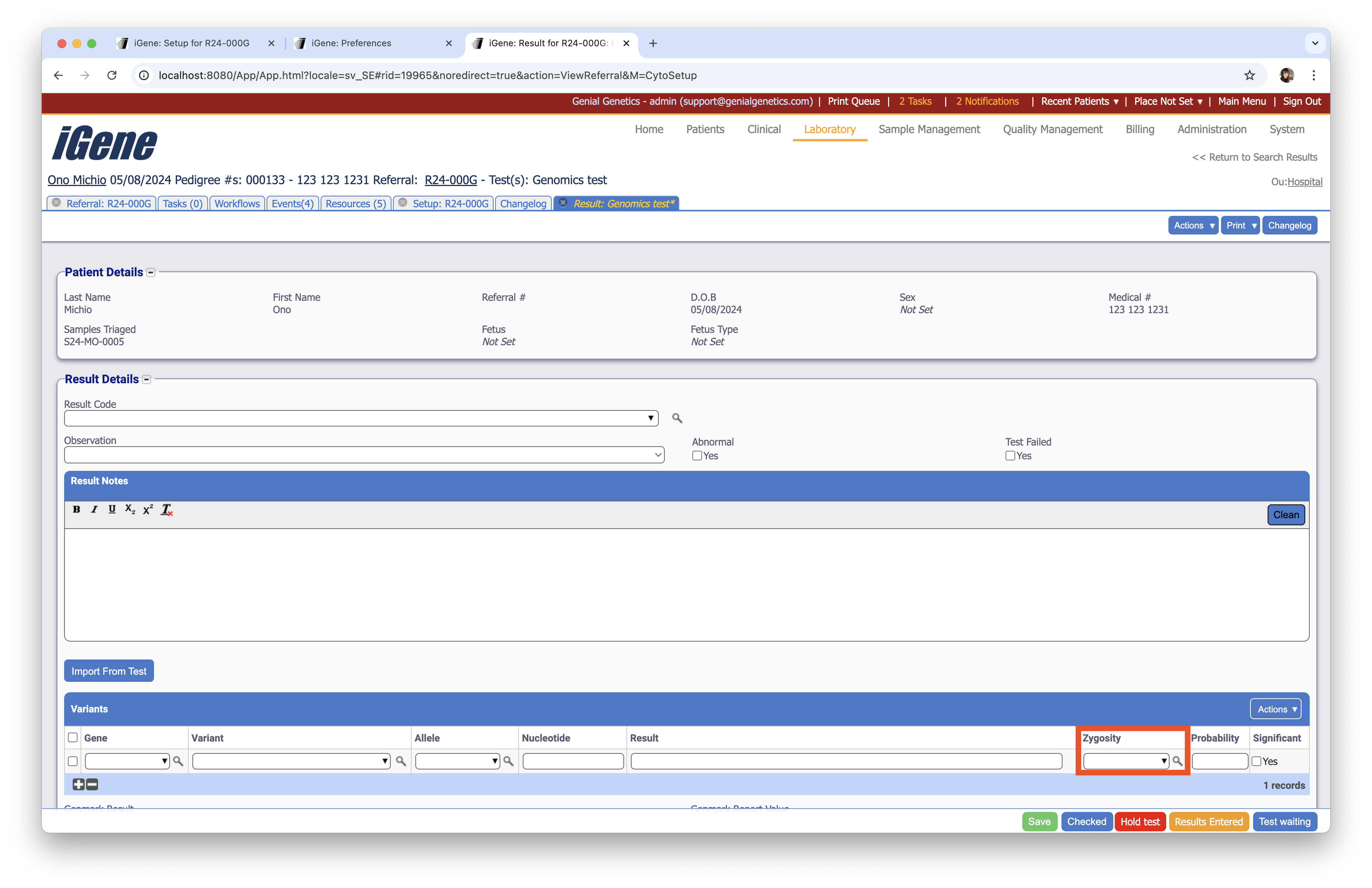The width and height of the screenshot is (1372, 888).
Task: Switch to the Workflows tab
Action: tap(237, 204)
